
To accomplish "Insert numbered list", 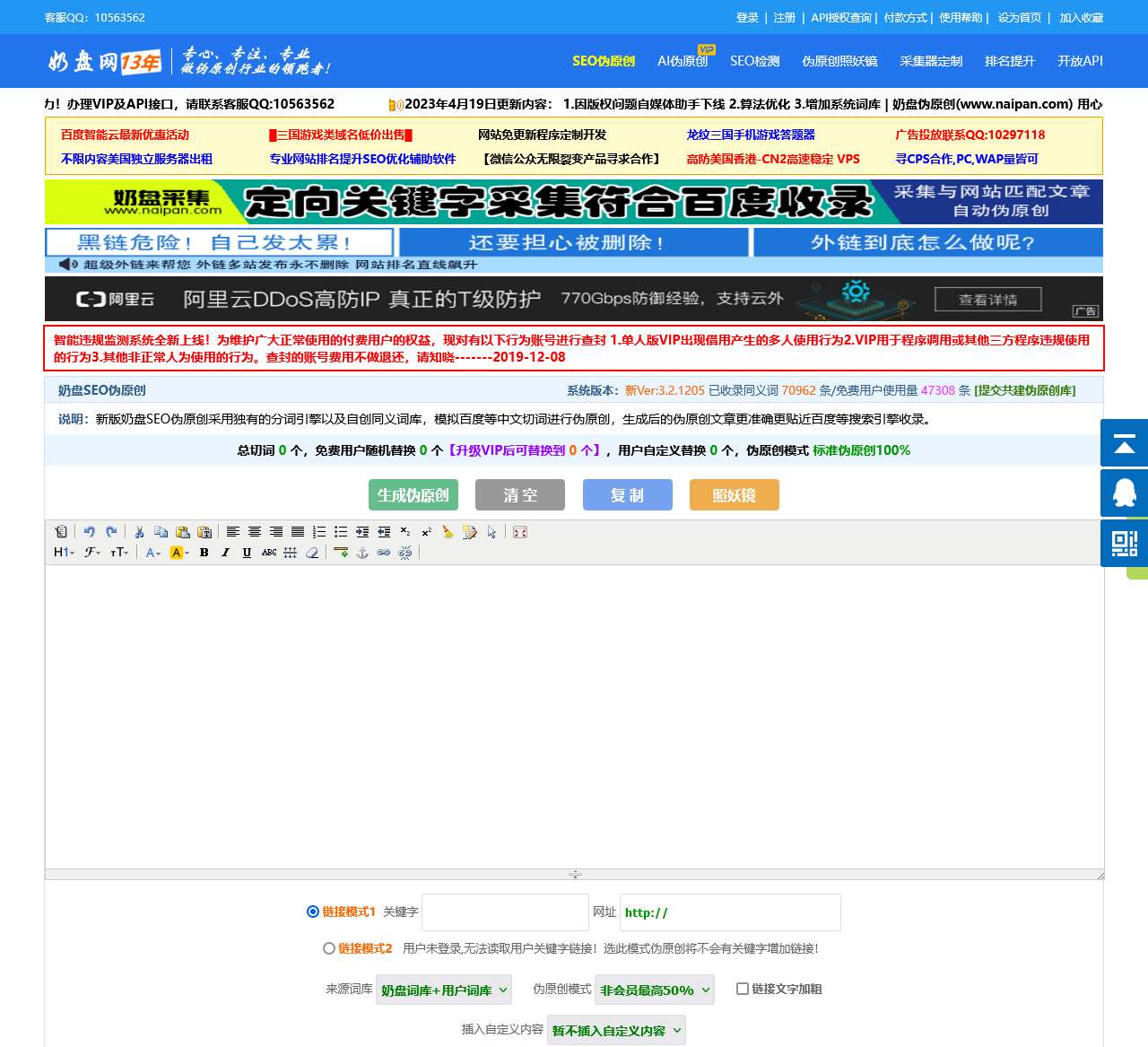I will tap(319, 532).
